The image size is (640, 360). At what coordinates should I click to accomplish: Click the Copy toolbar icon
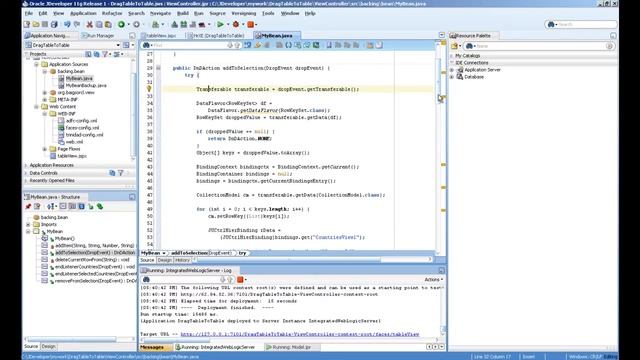point(99,24)
